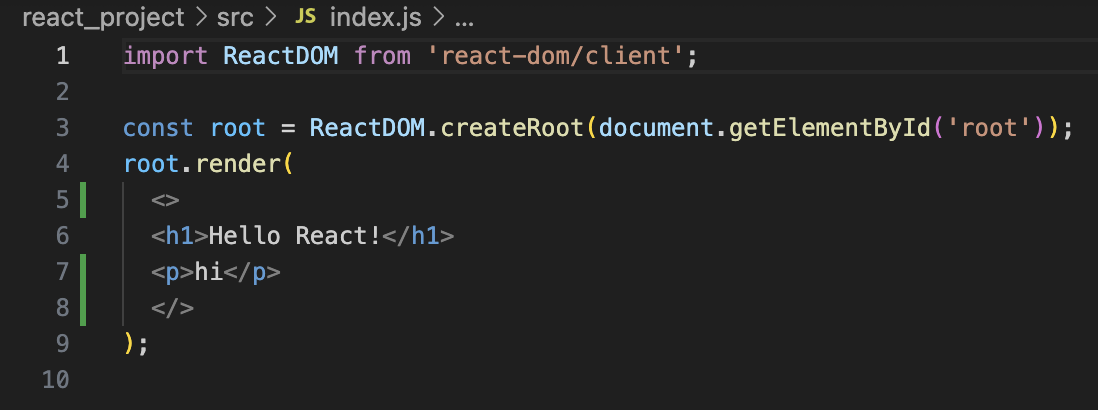
Task: Open the breadcrumb ellipsis symbol list
Action: (x=464, y=19)
